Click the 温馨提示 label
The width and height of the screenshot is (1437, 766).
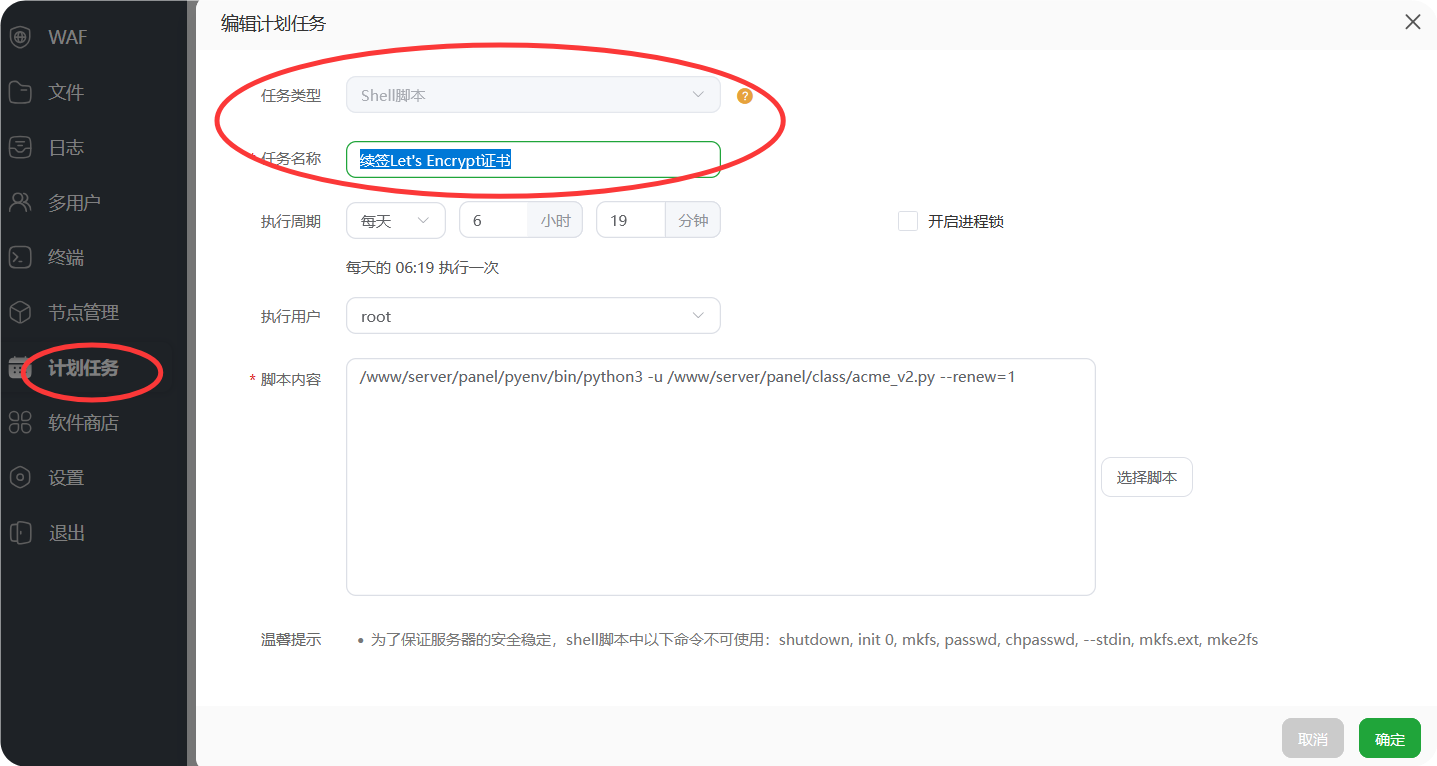(291, 639)
